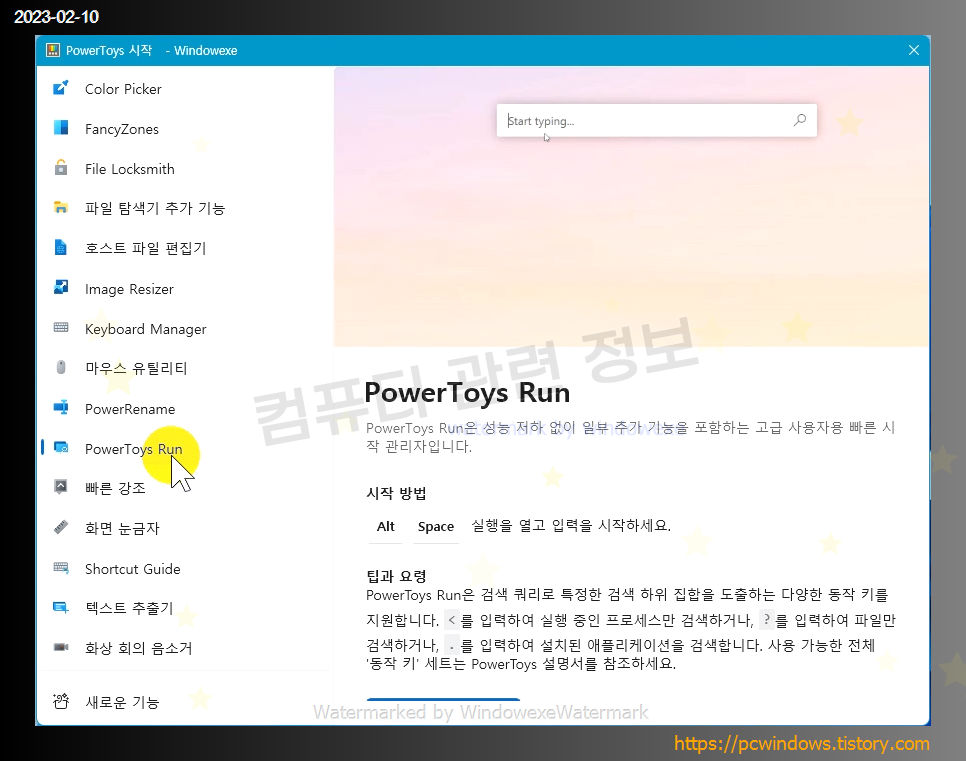Click the 텍스트 추출기 icon
This screenshot has width=966, height=761.
tap(60, 608)
